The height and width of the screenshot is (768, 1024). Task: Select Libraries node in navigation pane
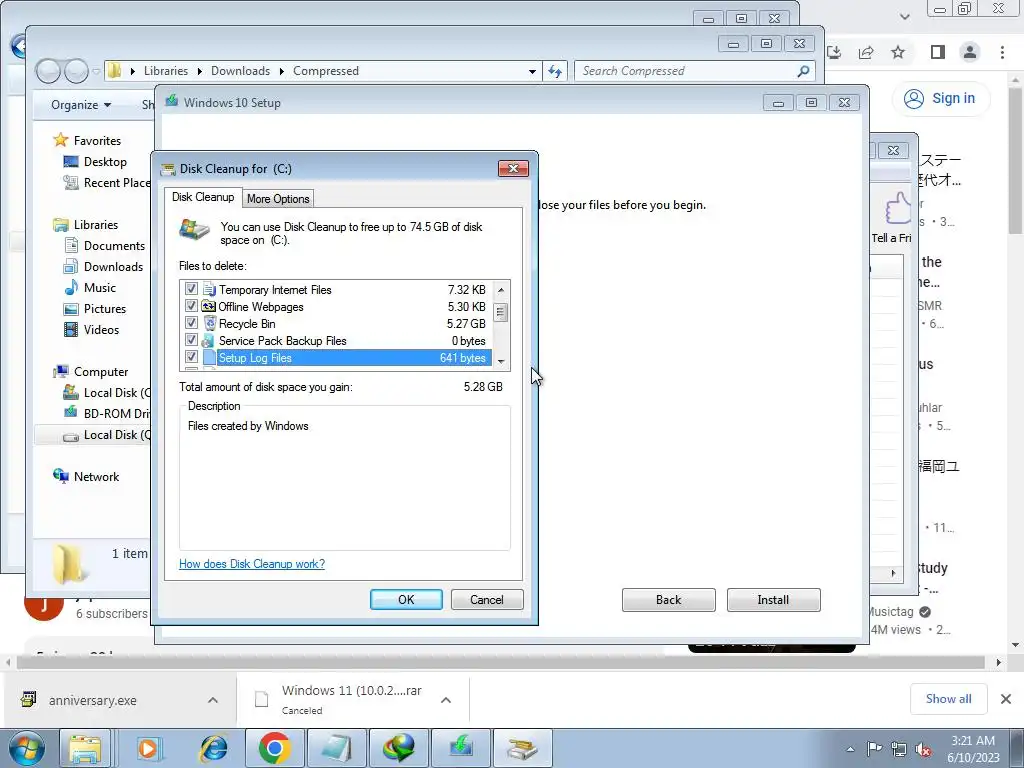pyautogui.click(x=95, y=225)
